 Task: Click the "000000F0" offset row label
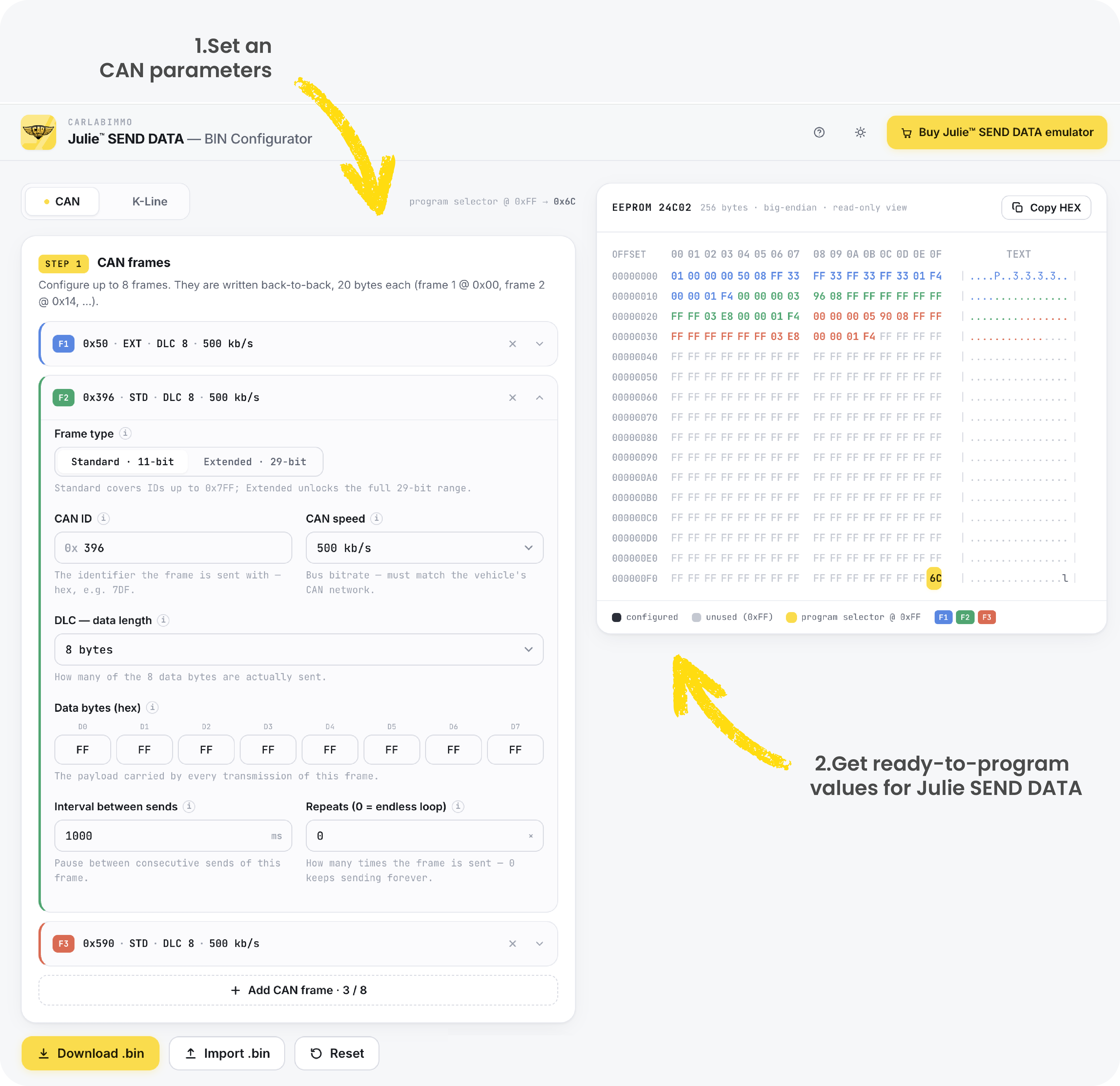(x=634, y=579)
